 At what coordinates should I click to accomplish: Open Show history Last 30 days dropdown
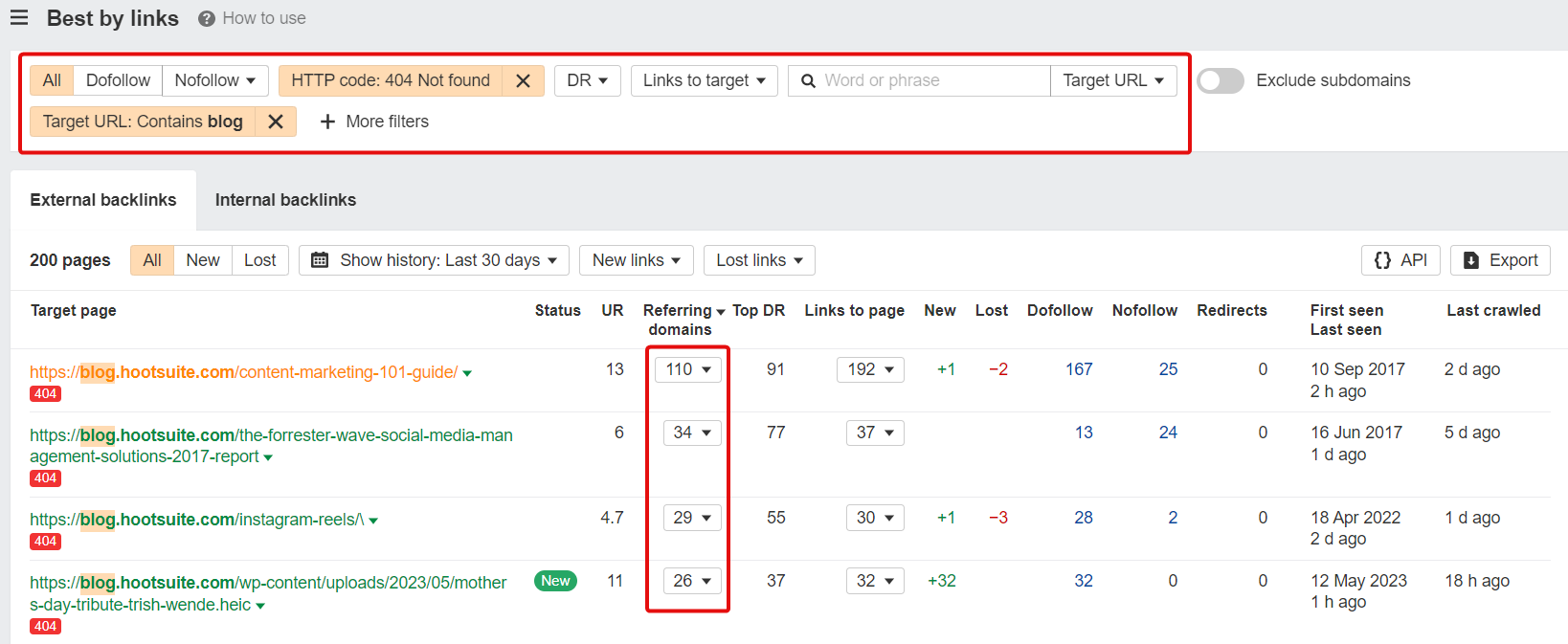(x=435, y=260)
